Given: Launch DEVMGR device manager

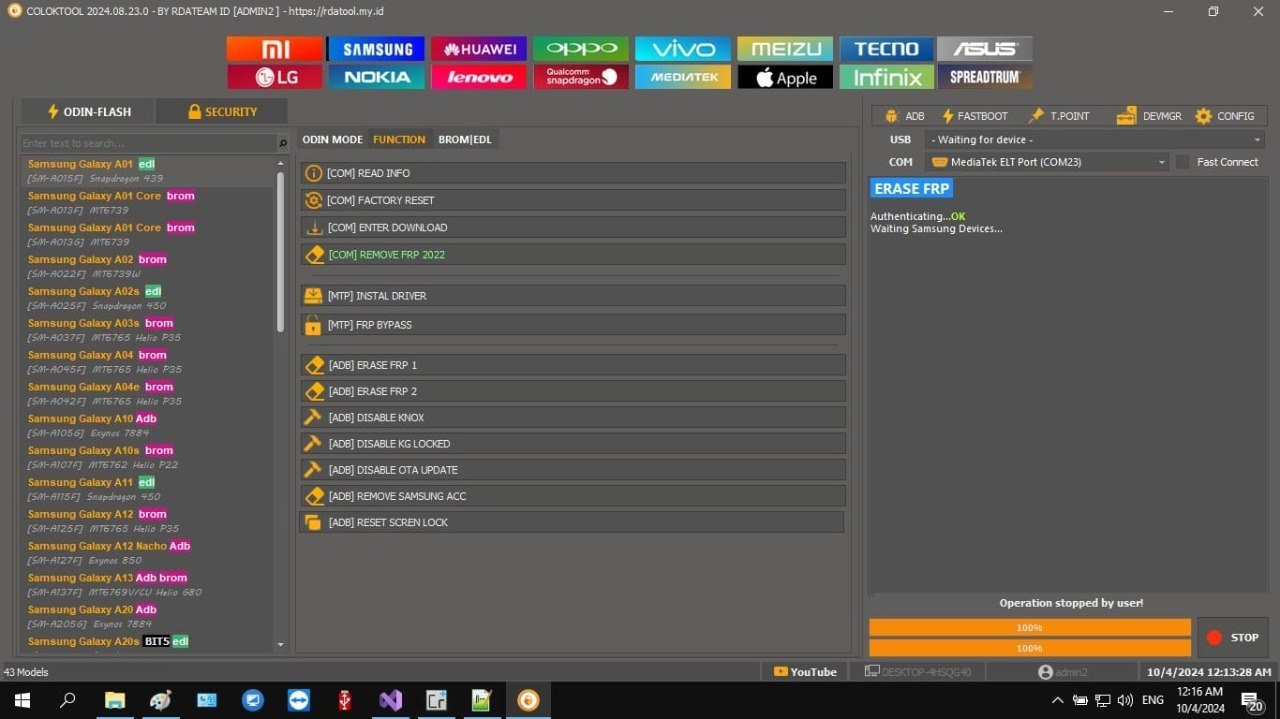Looking at the screenshot, I should click(x=1149, y=116).
